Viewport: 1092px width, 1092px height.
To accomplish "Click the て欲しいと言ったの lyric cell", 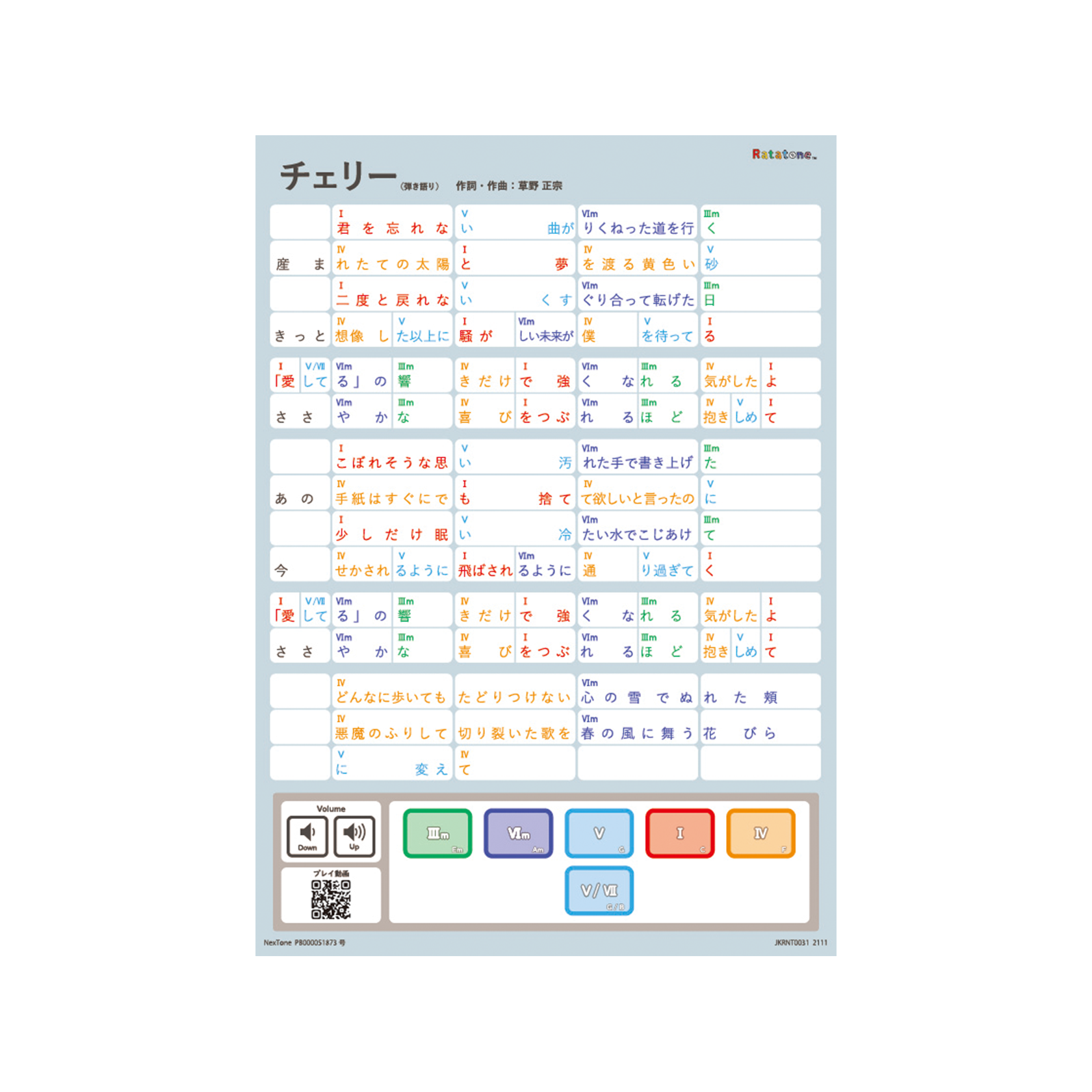I will click(638, 492).
